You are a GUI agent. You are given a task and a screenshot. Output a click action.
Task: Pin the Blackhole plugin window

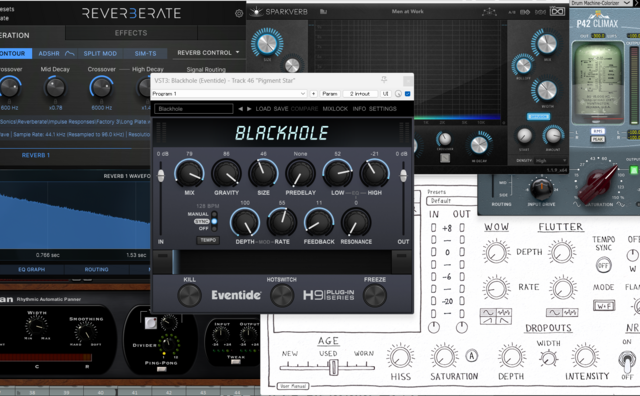(x=384, y=80)
